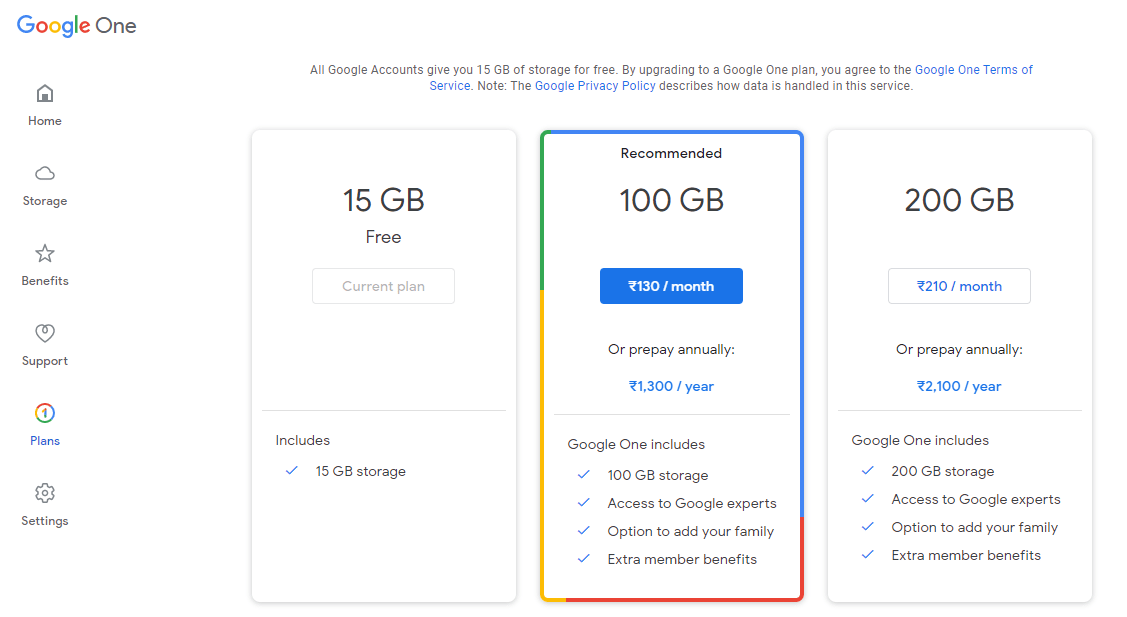The height and width of the screenshot is (617, 1127).
Task: Click the checkmark beside 200 GB storage
Action: tap(866, 471)
